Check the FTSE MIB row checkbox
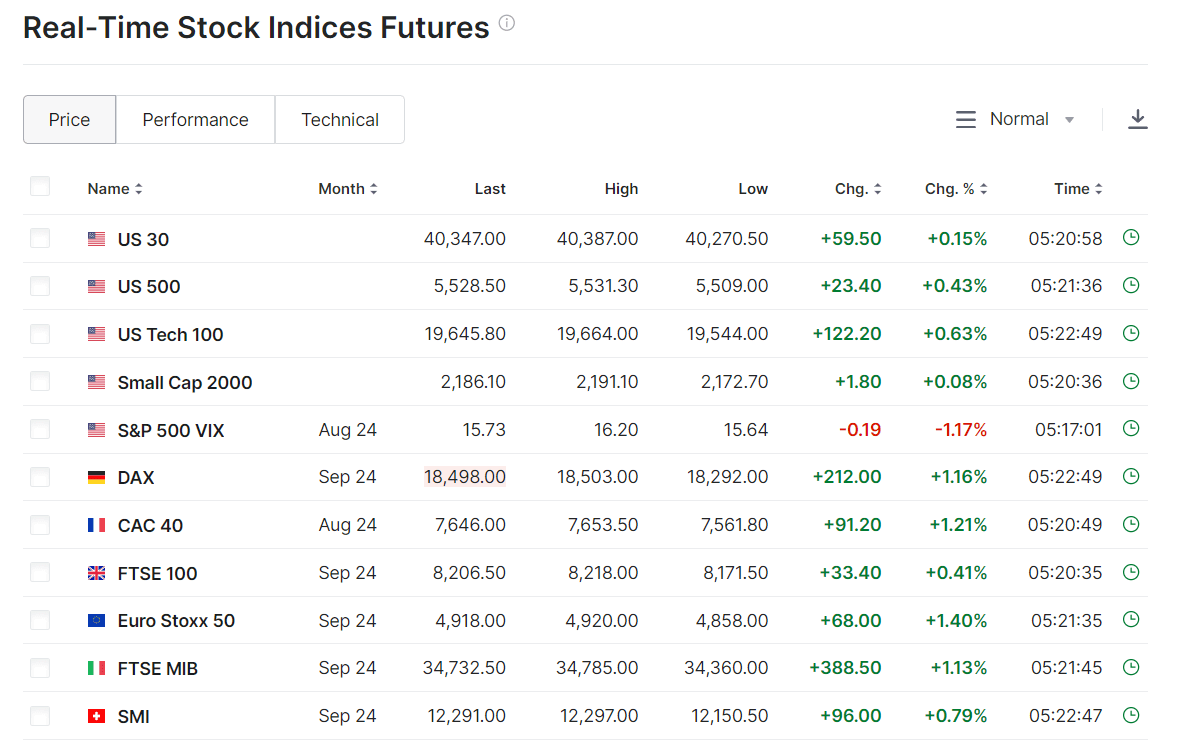This screenshot has width=1189, height=742. (x=40, y=668)
